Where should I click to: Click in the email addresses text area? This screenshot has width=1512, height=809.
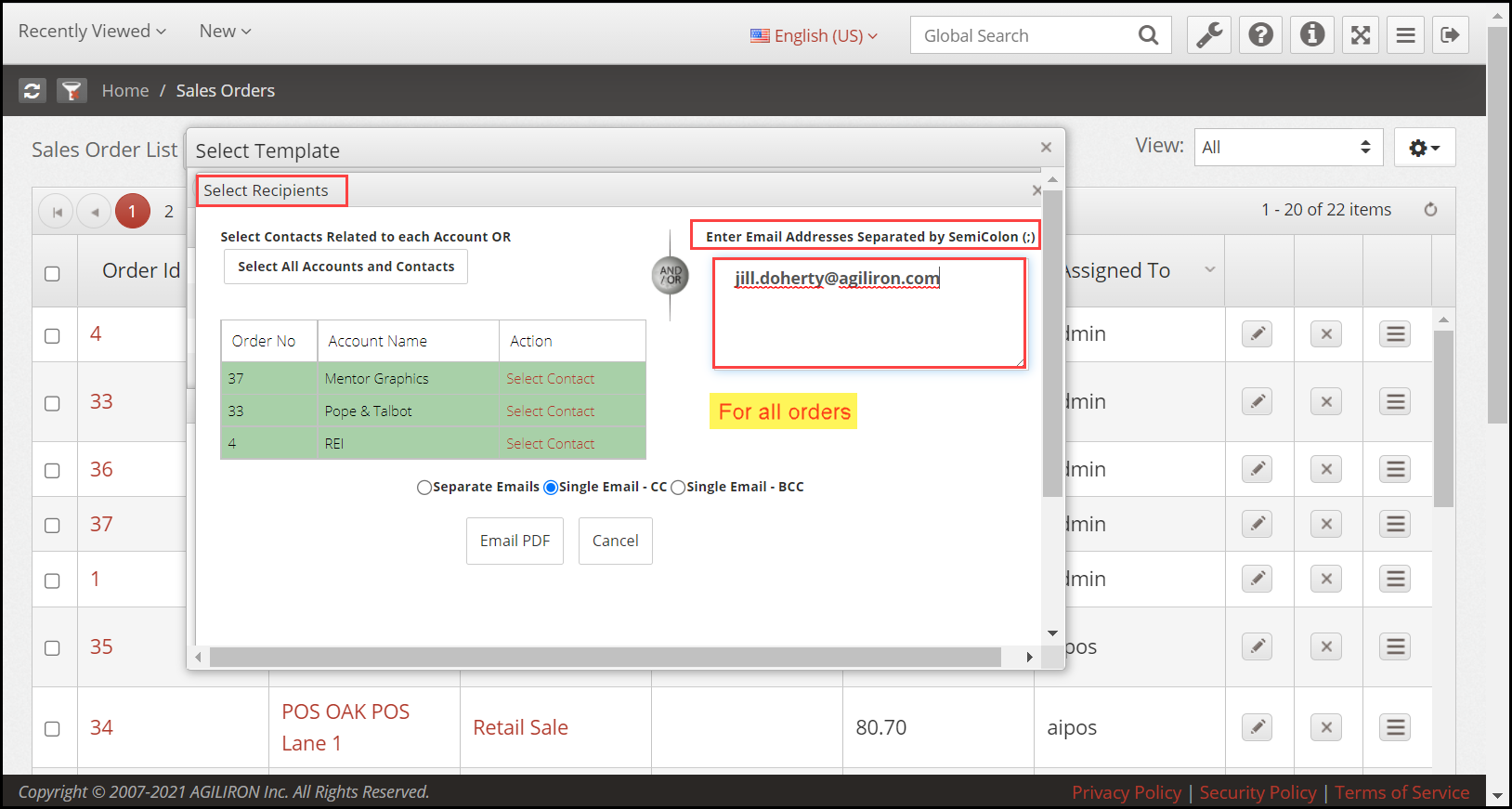pyautogui.click(x=869, y=313)
